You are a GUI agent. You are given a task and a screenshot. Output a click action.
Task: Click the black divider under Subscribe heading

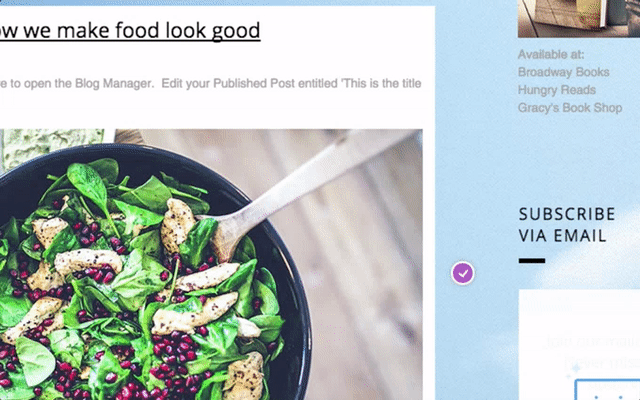point(532,260)
